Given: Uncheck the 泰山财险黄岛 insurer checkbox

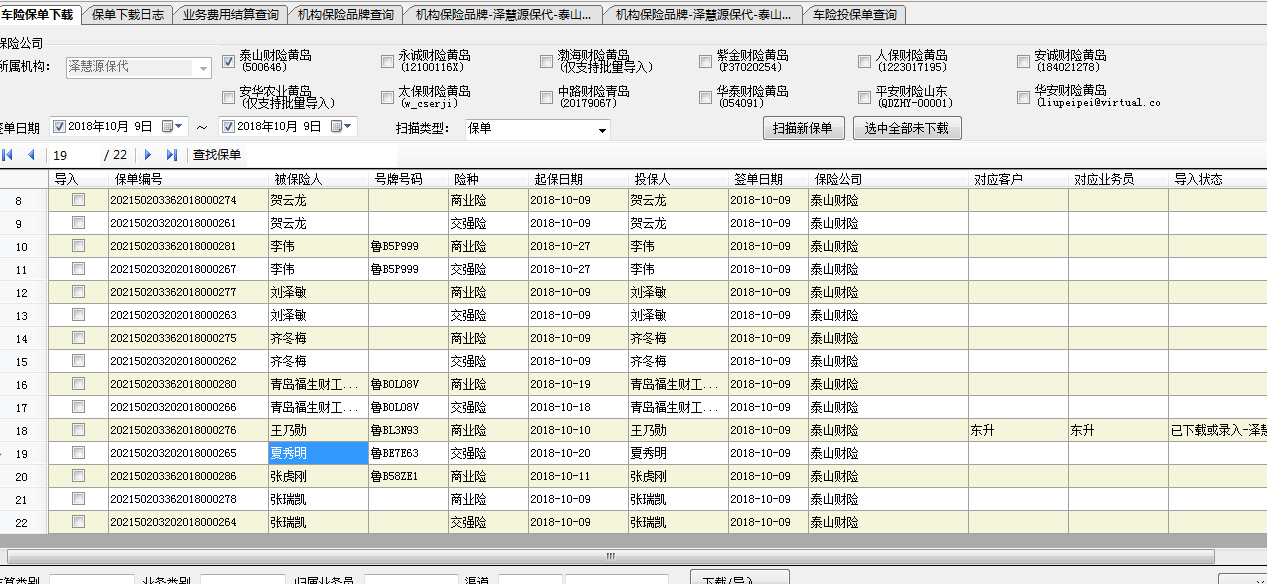Looking at the screenshot, I should [x=228, y=62].
